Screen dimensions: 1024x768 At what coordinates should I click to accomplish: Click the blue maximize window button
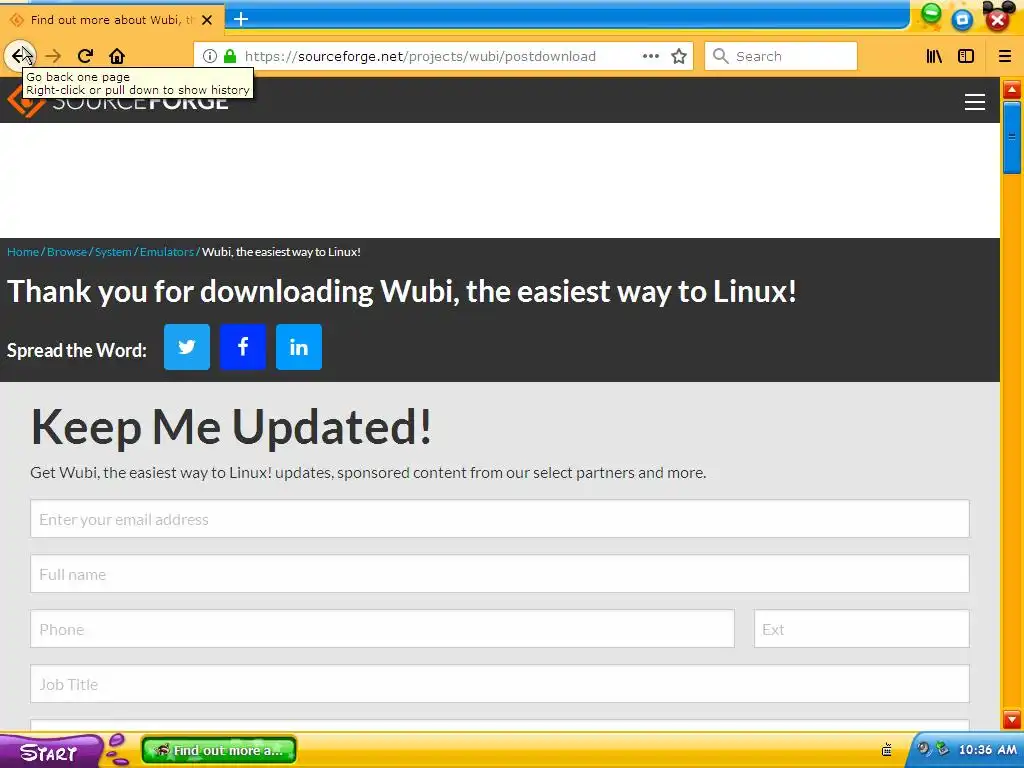[962, 19]
